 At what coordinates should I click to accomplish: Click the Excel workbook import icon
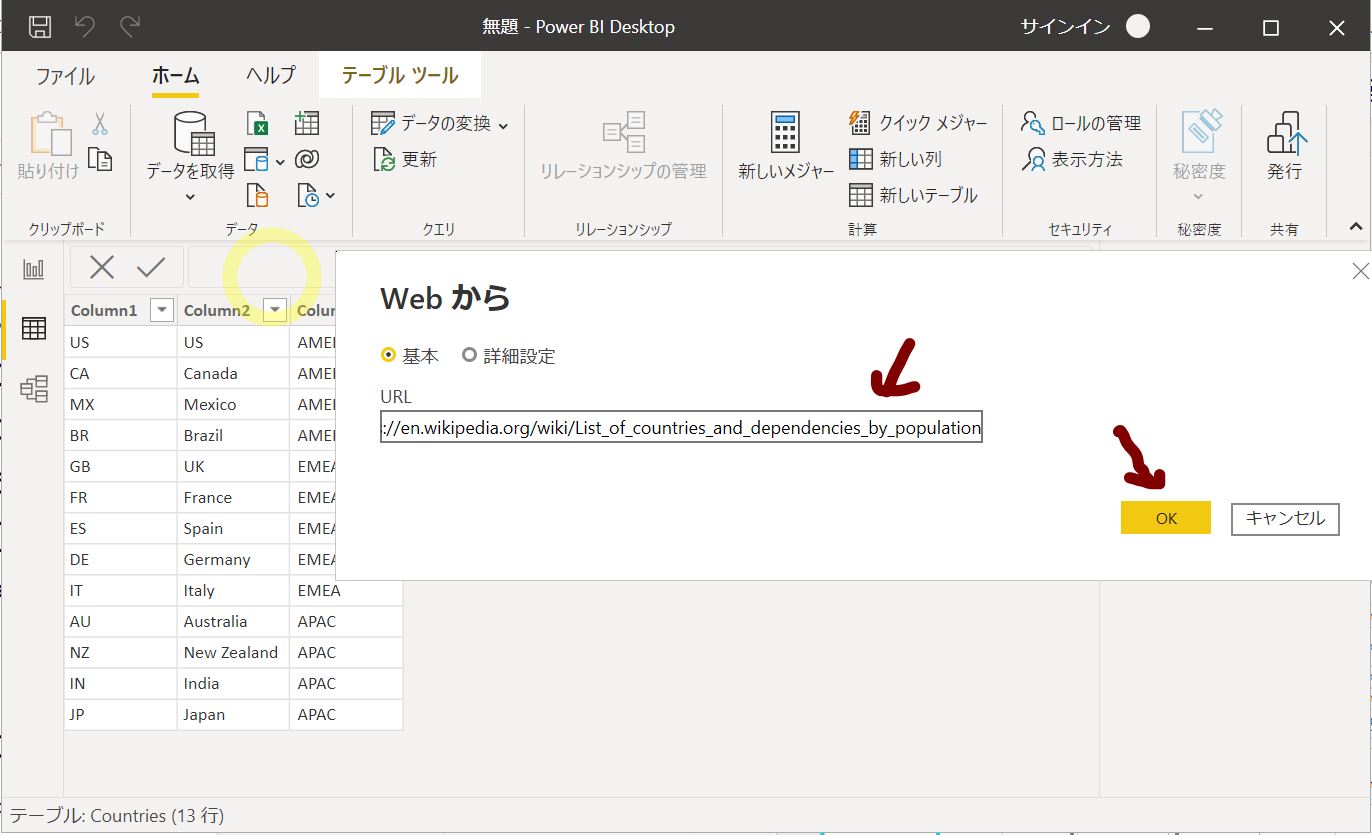pyautogui.click(x=258, y=124)
